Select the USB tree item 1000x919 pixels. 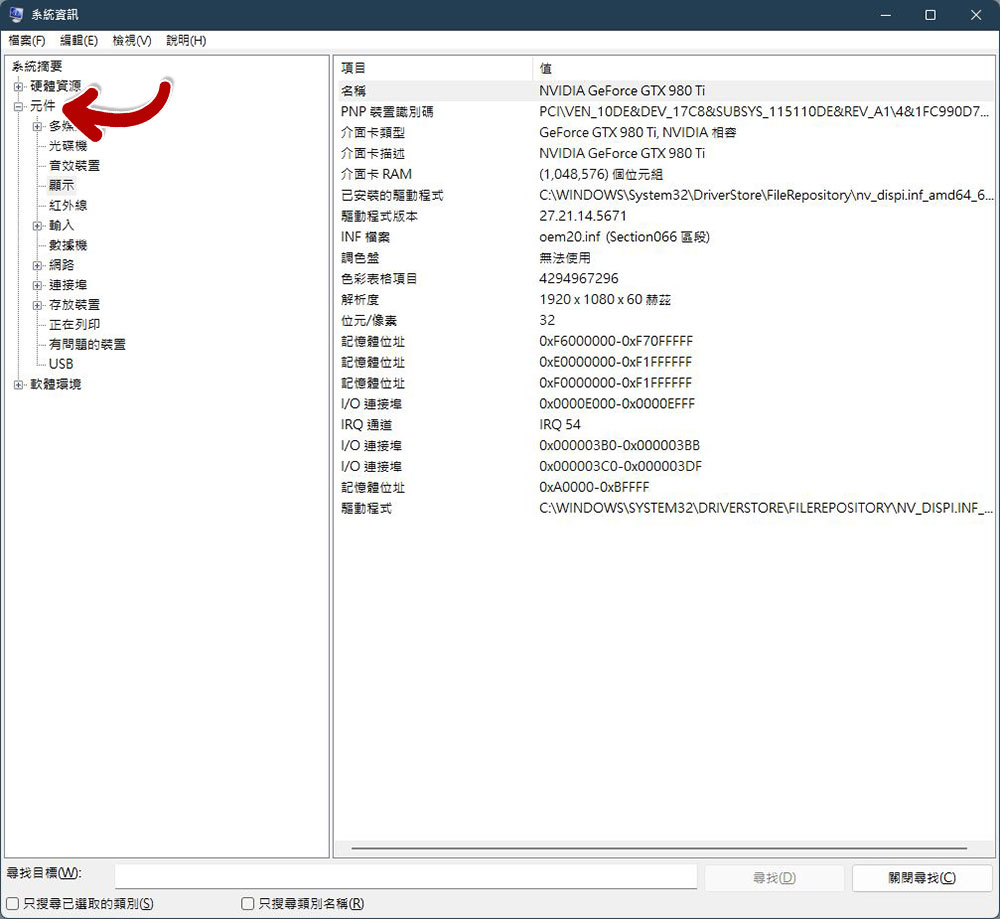point(61,364)
